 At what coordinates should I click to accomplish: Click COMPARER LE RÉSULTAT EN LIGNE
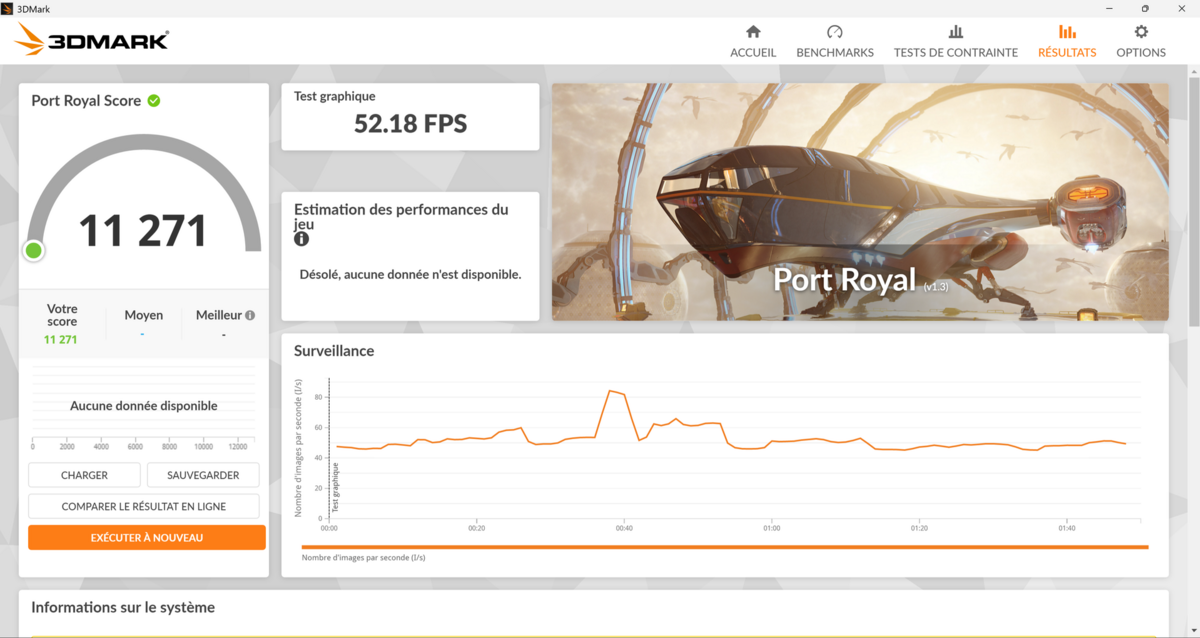click(x=143, y=506)
